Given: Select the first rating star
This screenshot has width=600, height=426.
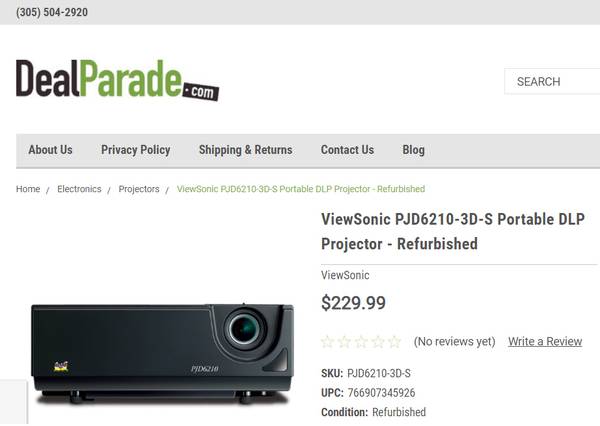Looking at the screenshot, I should 328,341.
